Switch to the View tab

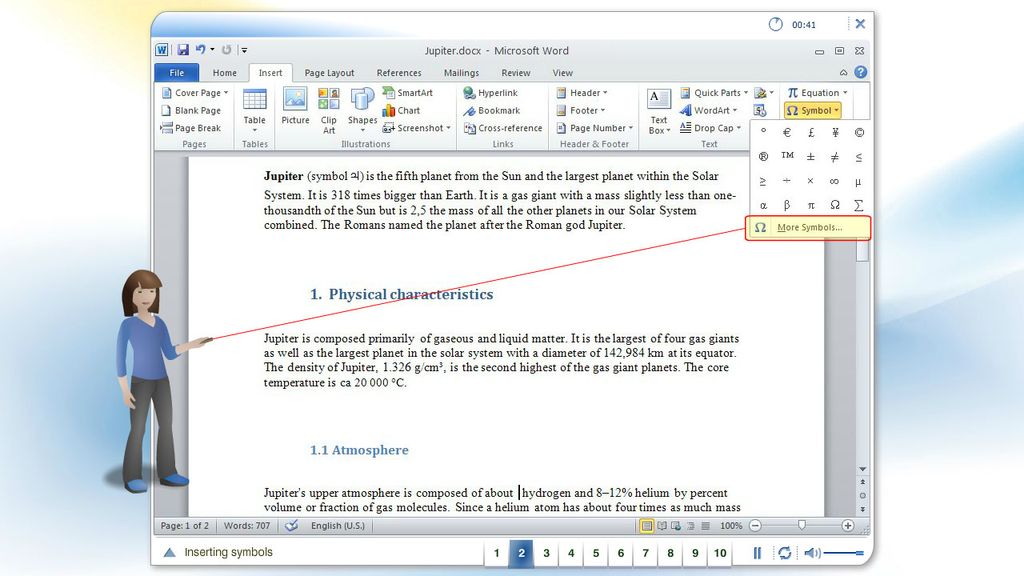click(562, 72)
